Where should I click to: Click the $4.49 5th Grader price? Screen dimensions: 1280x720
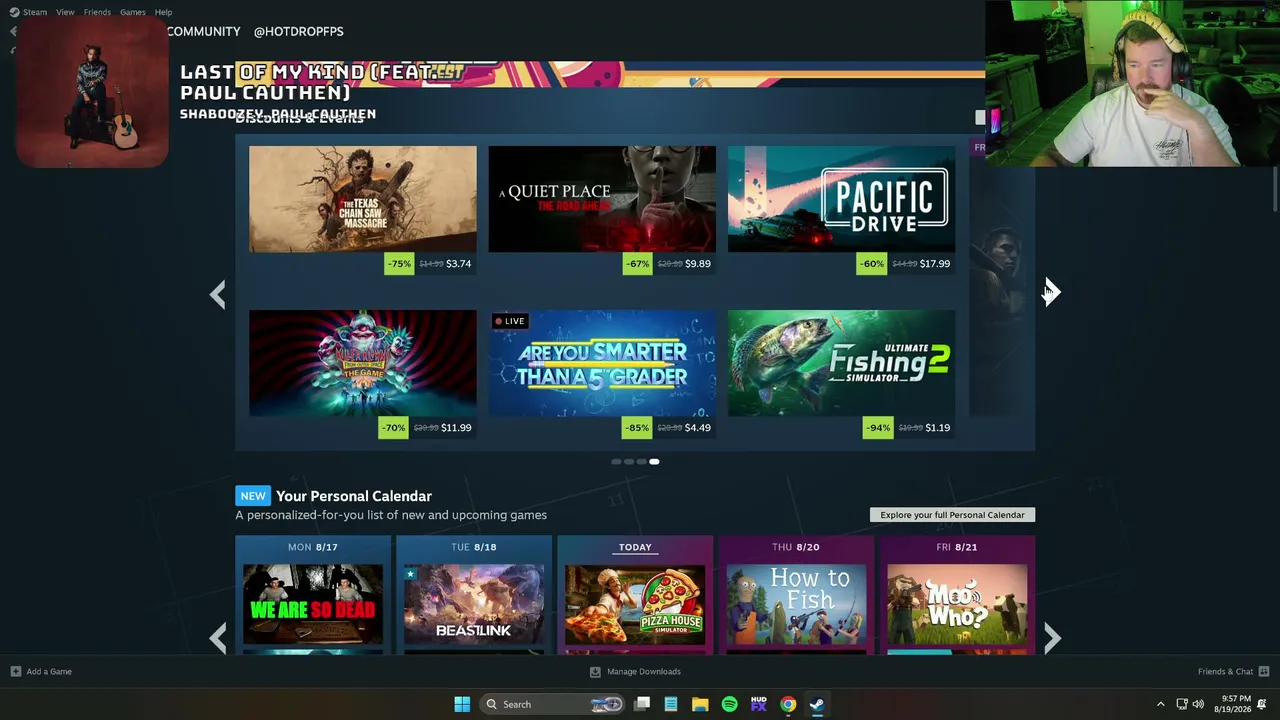coord(698,428)
